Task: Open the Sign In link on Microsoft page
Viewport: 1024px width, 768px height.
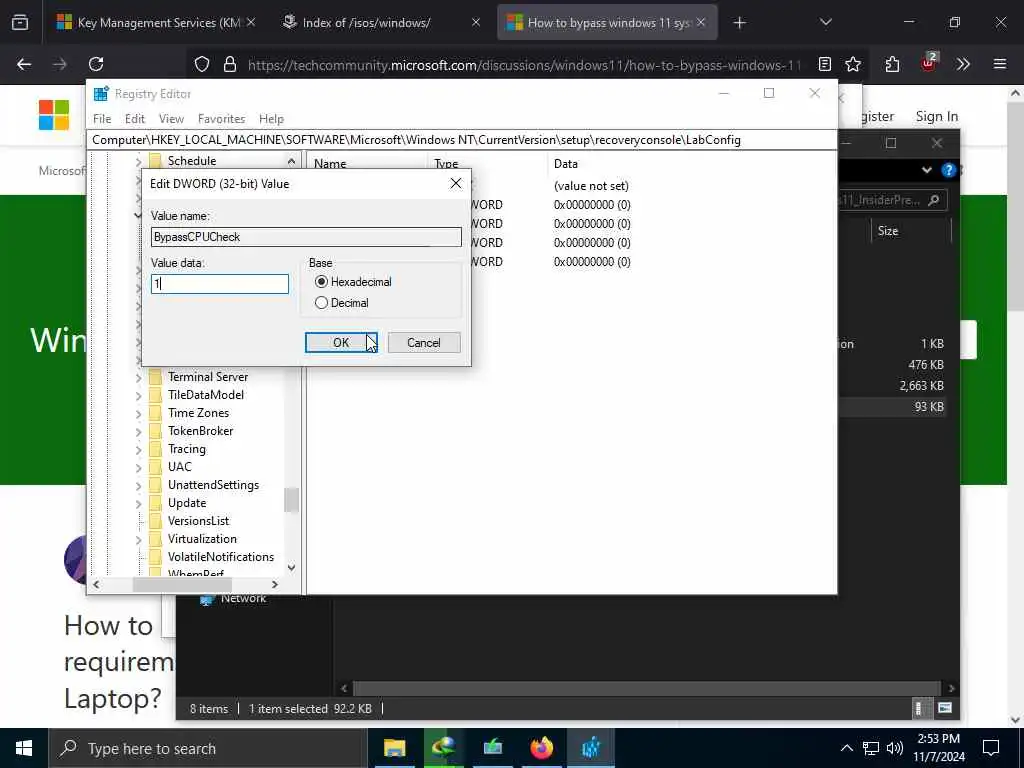Action: [x=936, y=116]
